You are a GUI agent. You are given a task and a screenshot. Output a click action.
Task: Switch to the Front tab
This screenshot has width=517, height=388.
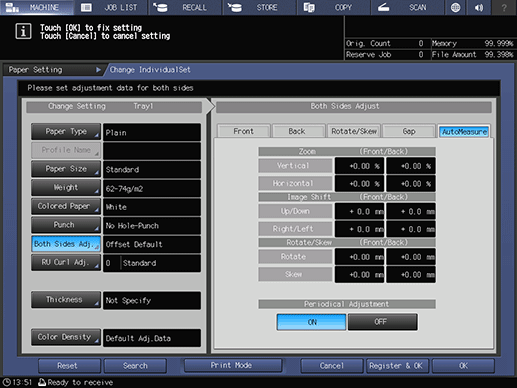click(244, 131)
